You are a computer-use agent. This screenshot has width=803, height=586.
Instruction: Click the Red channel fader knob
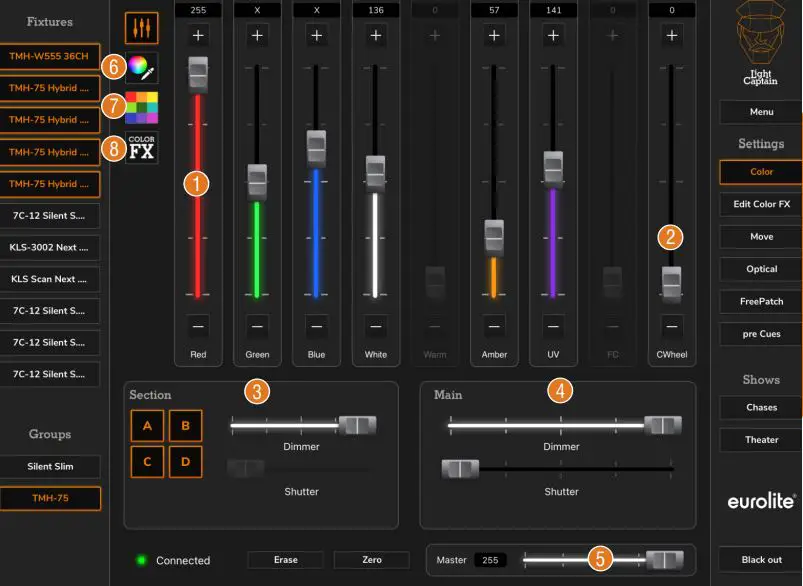pos(198,74)
